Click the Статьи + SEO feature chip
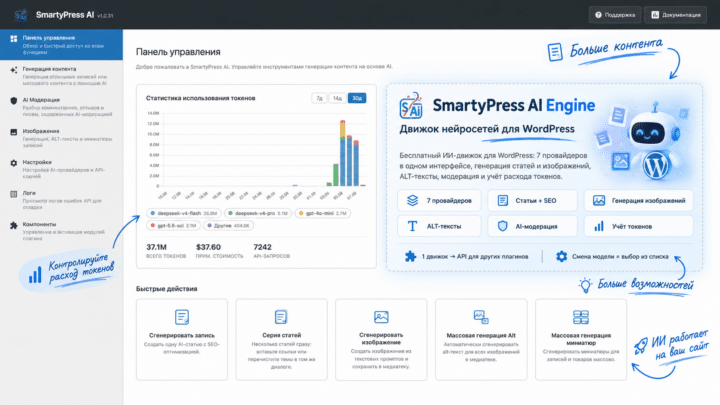Viewport: 720px width, 405px height. [x=532, y=201]
